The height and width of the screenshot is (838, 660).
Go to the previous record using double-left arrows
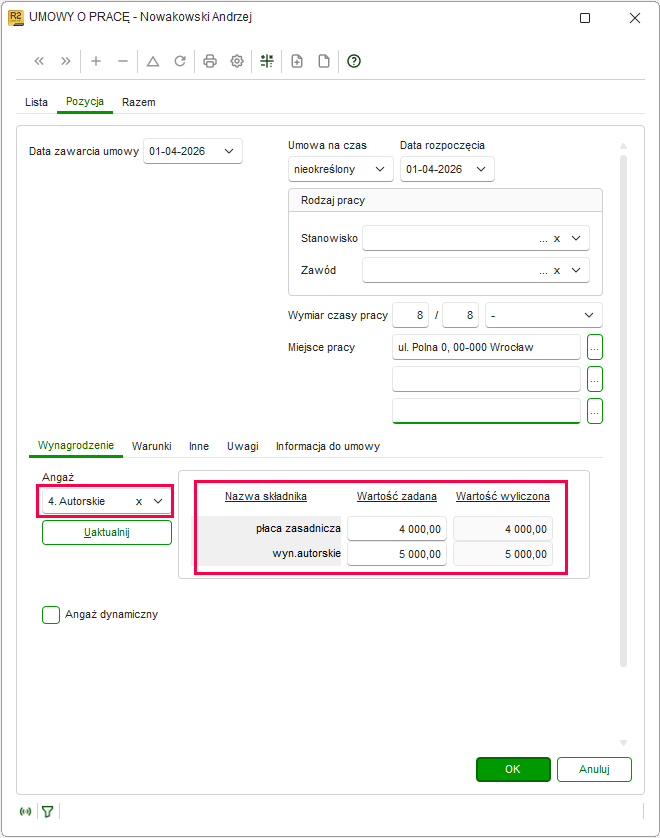pyautogui.click(x=39, y=61)
